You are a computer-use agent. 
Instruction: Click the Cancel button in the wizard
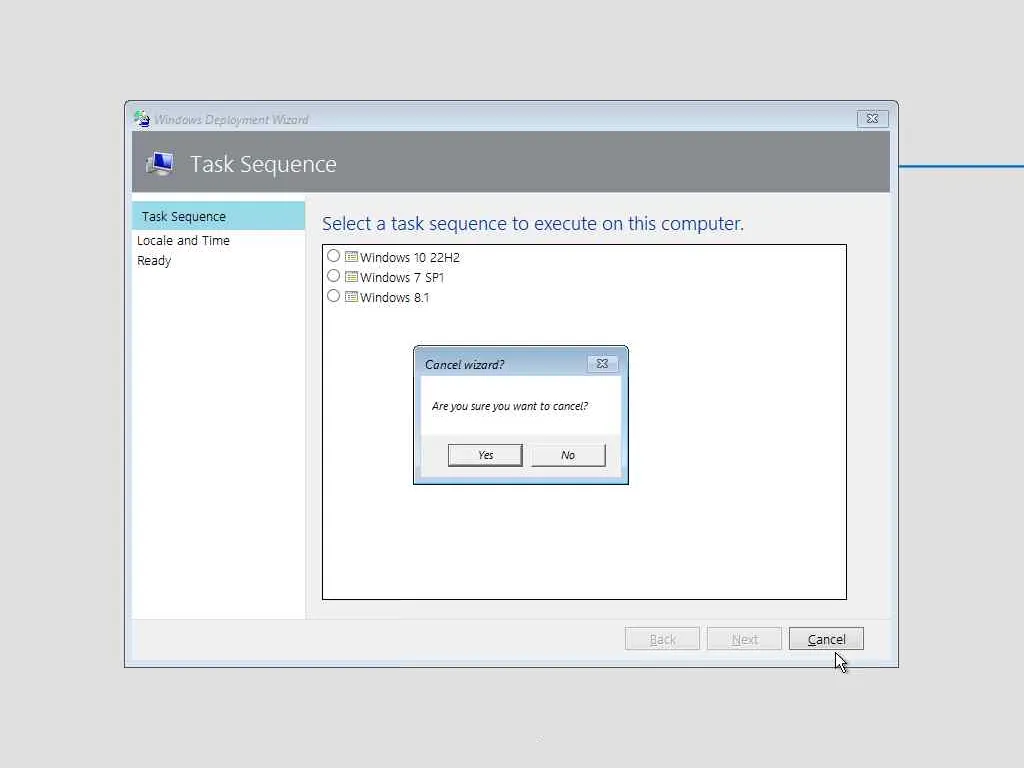[826, 639]
